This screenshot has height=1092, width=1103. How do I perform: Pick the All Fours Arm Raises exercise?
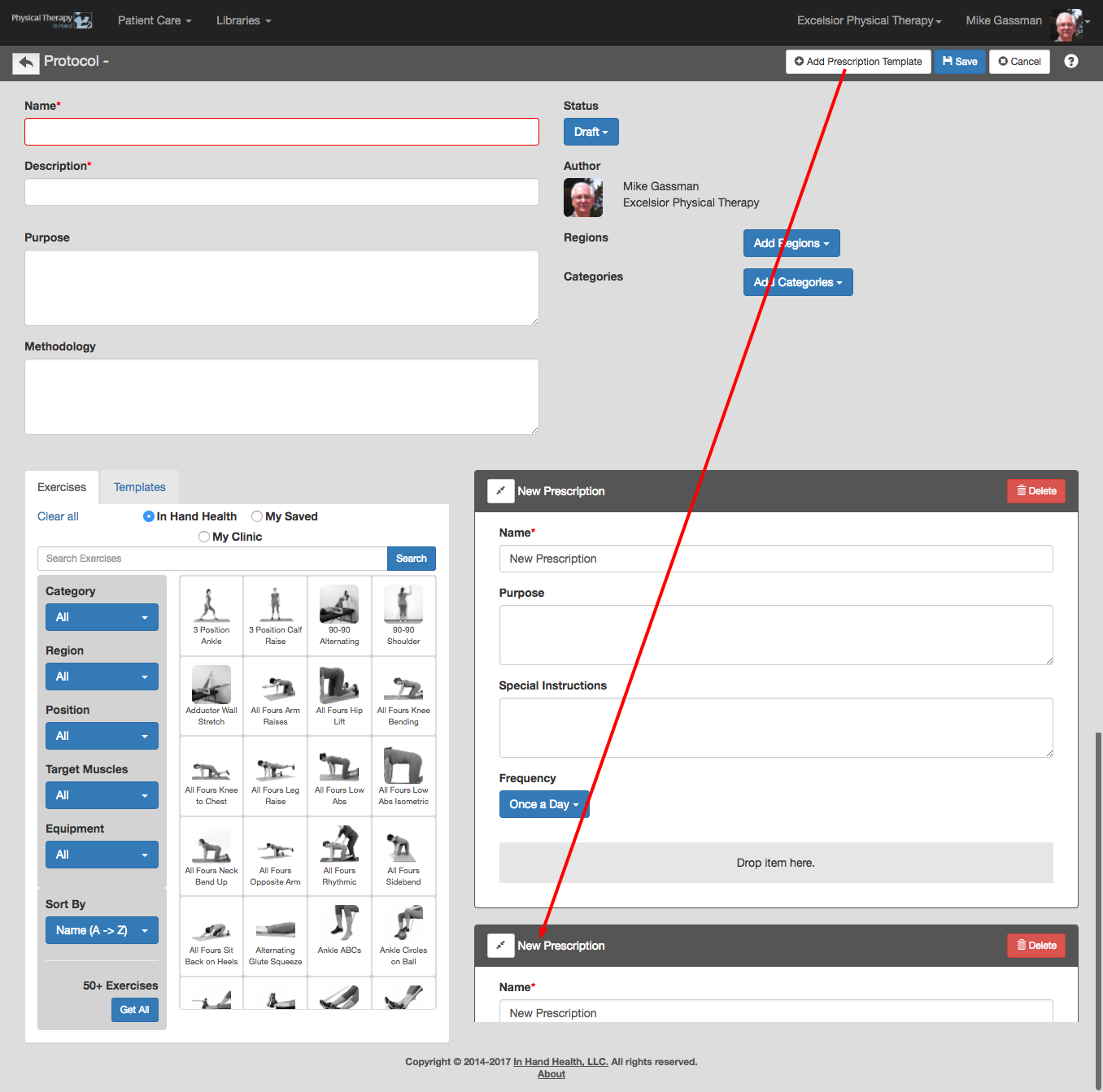click(x=275, y=696)
